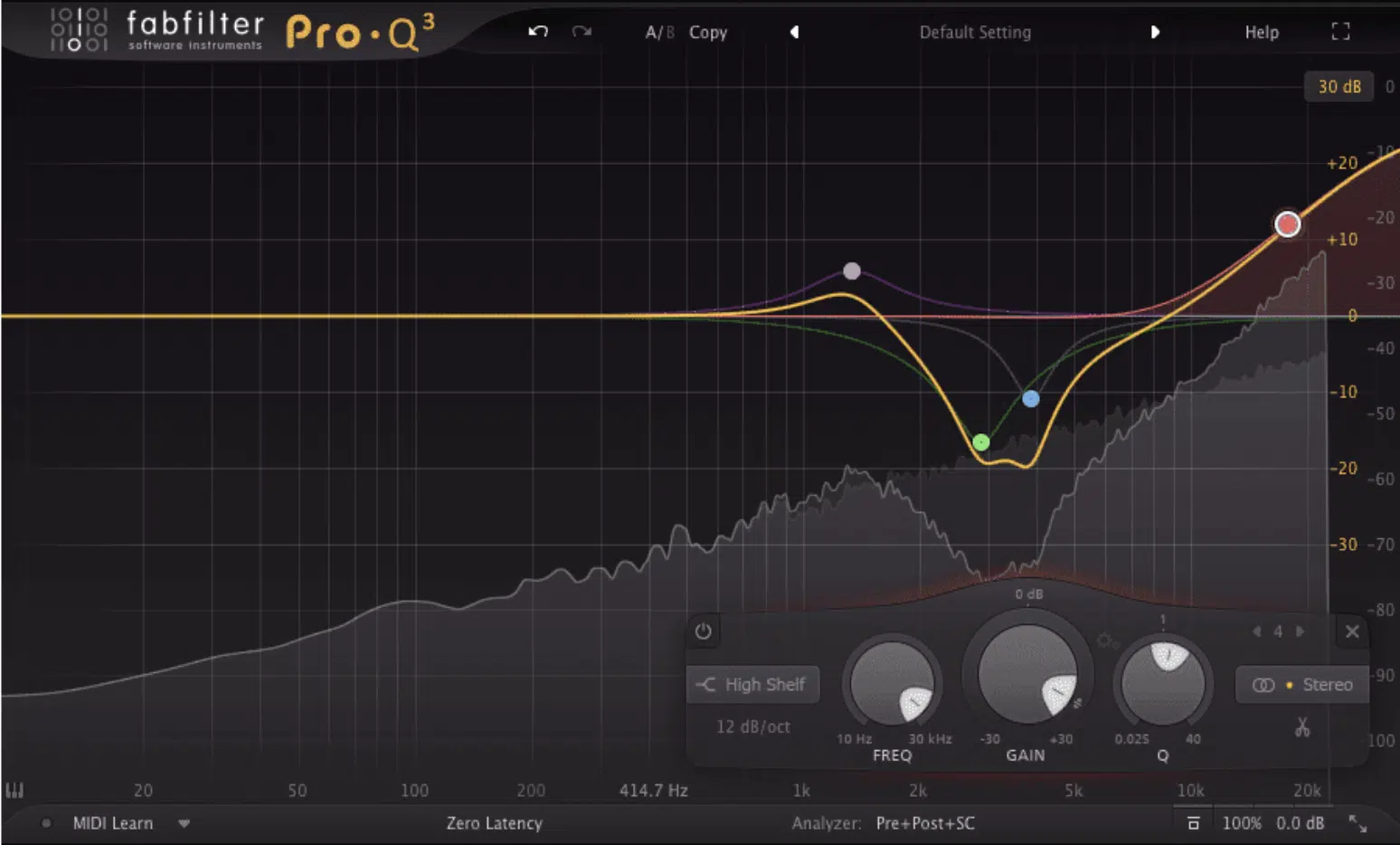Open the Zero Latency processing mode menu
The image size is (1400, 845).
coord(495,823)
